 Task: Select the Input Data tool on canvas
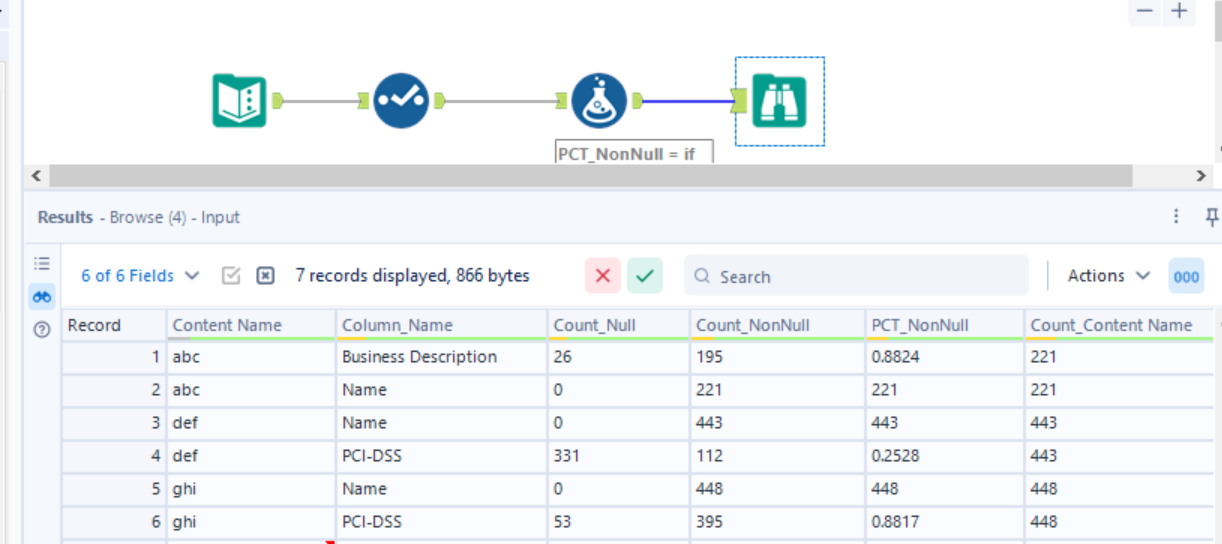tap(239, 100)
